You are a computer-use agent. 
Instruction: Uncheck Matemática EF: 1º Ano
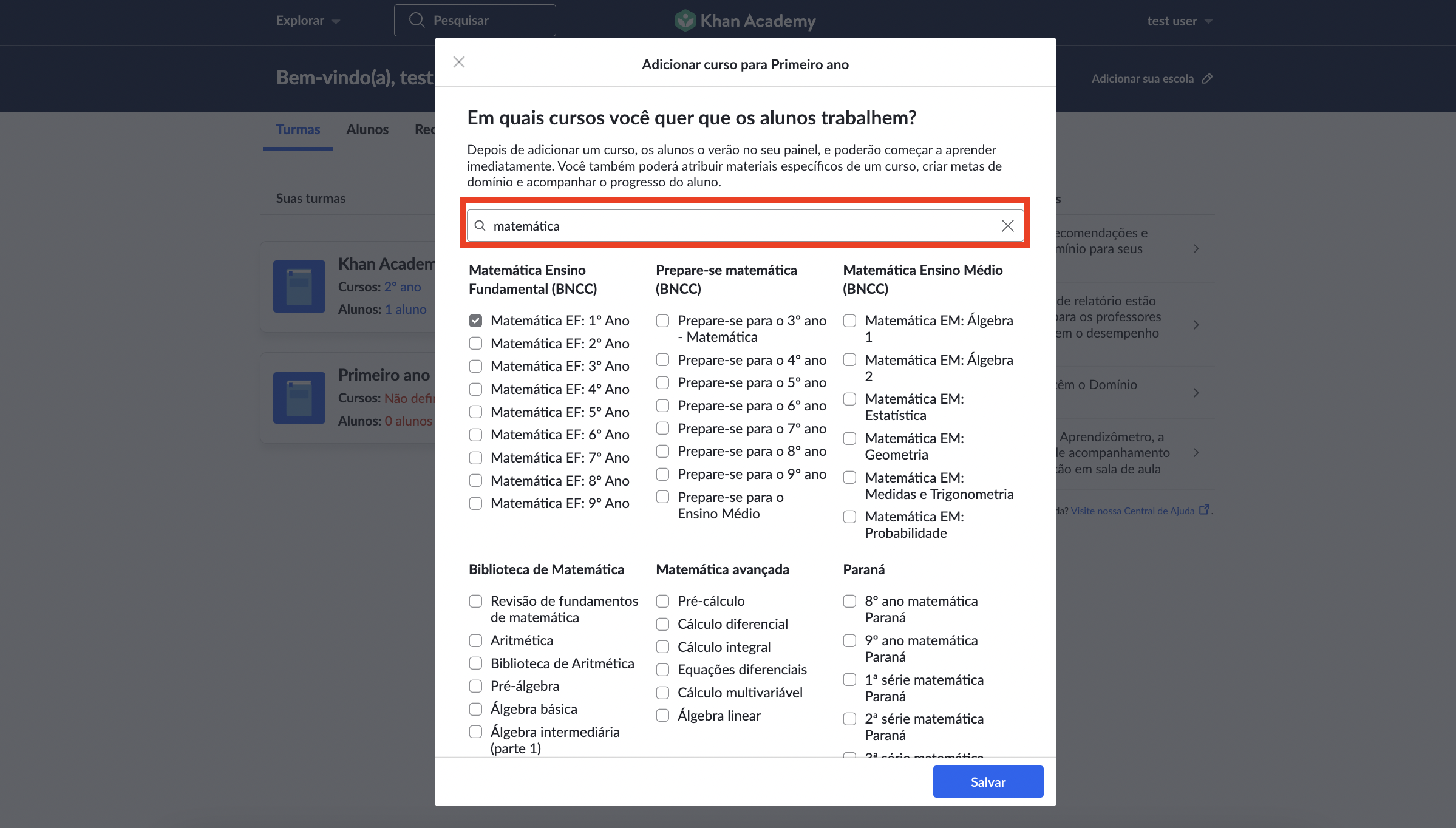pyautogui.click(x=475, y=321)
